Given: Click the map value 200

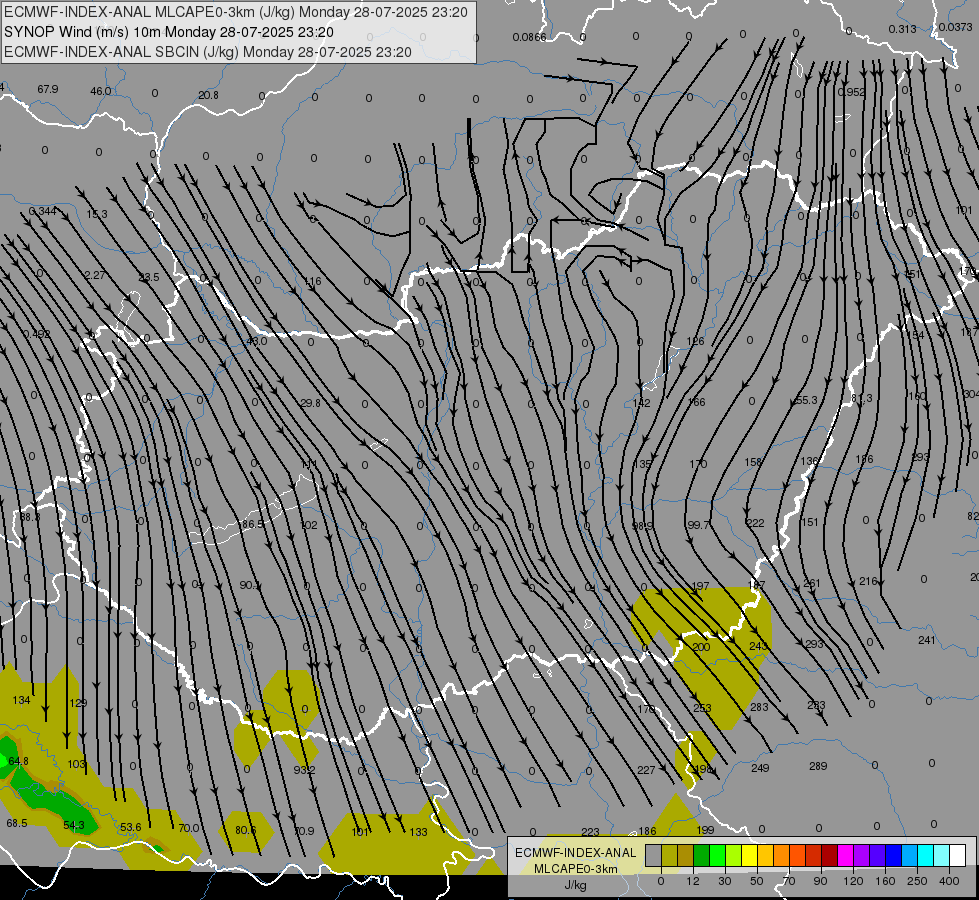Looking at the screenshot, I should (x=701, y=647).
